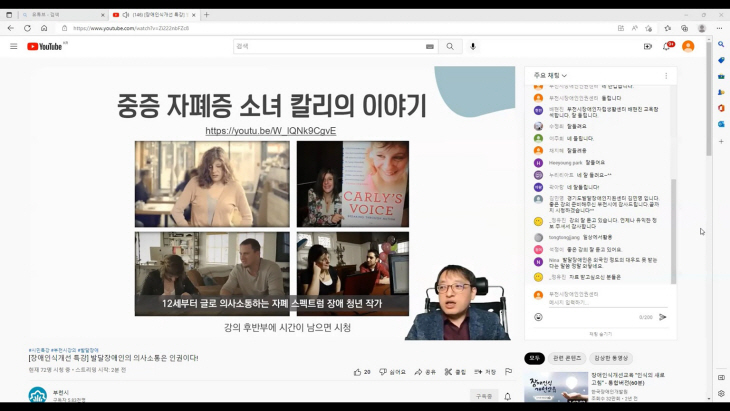Open the youtu.be link on the slide
Image resolution: width=730 pixels, height=411 pixels.
click(x=270, y=131)
